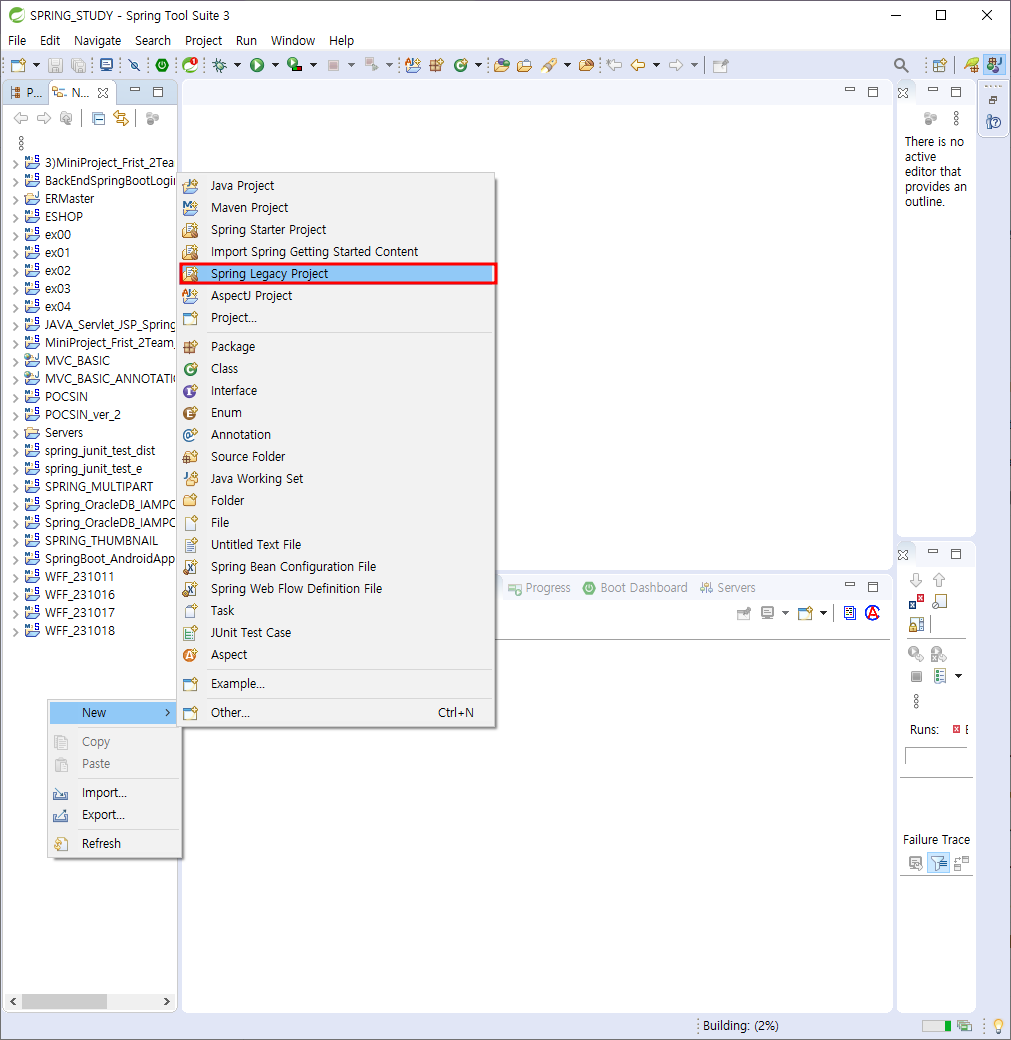
Task: Open the File menu
Action: (x=17, y=40)
